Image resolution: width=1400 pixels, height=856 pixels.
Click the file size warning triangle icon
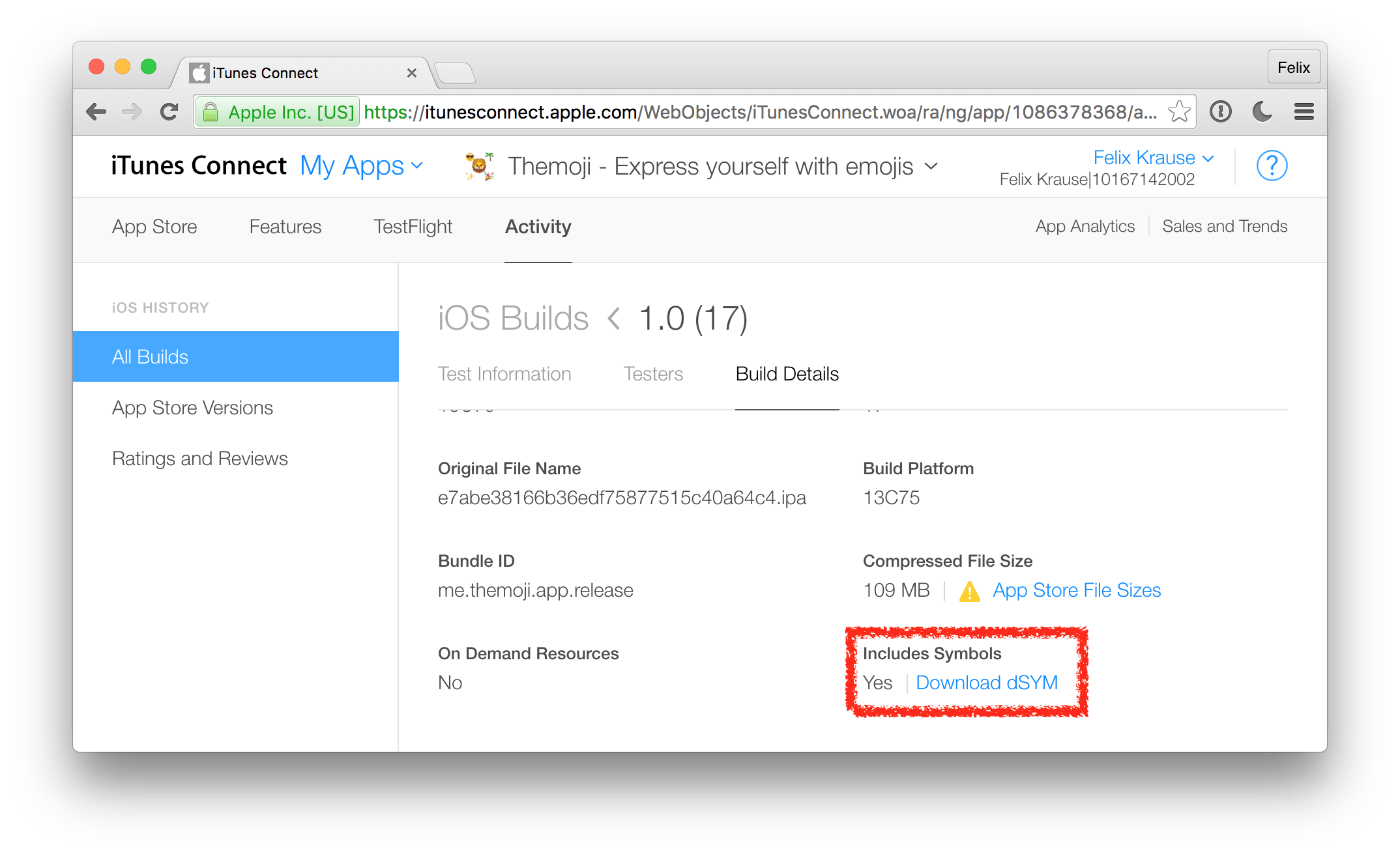pos(970,591)
